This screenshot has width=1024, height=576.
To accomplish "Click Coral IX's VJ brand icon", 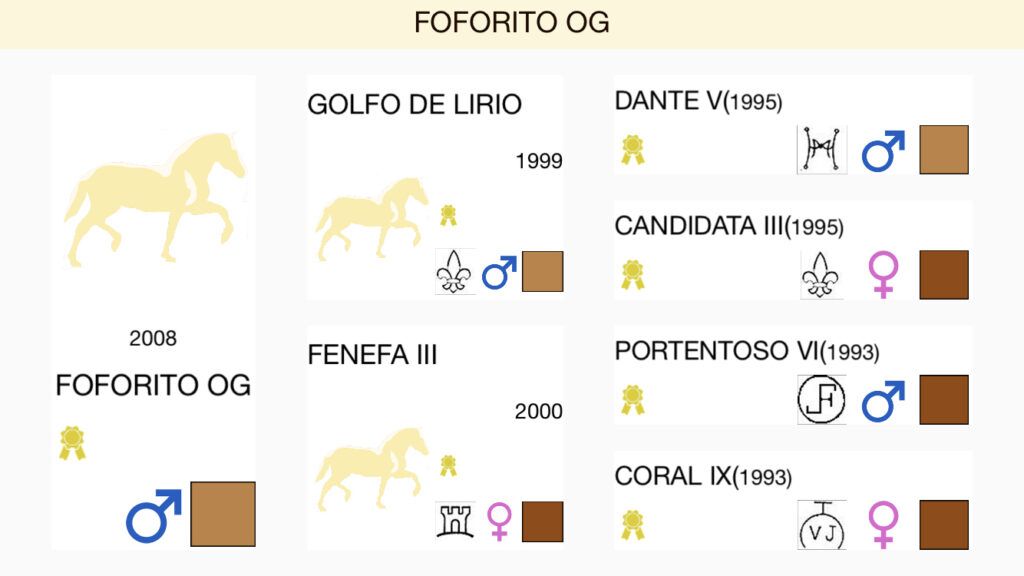I will (x=822, y=525).
